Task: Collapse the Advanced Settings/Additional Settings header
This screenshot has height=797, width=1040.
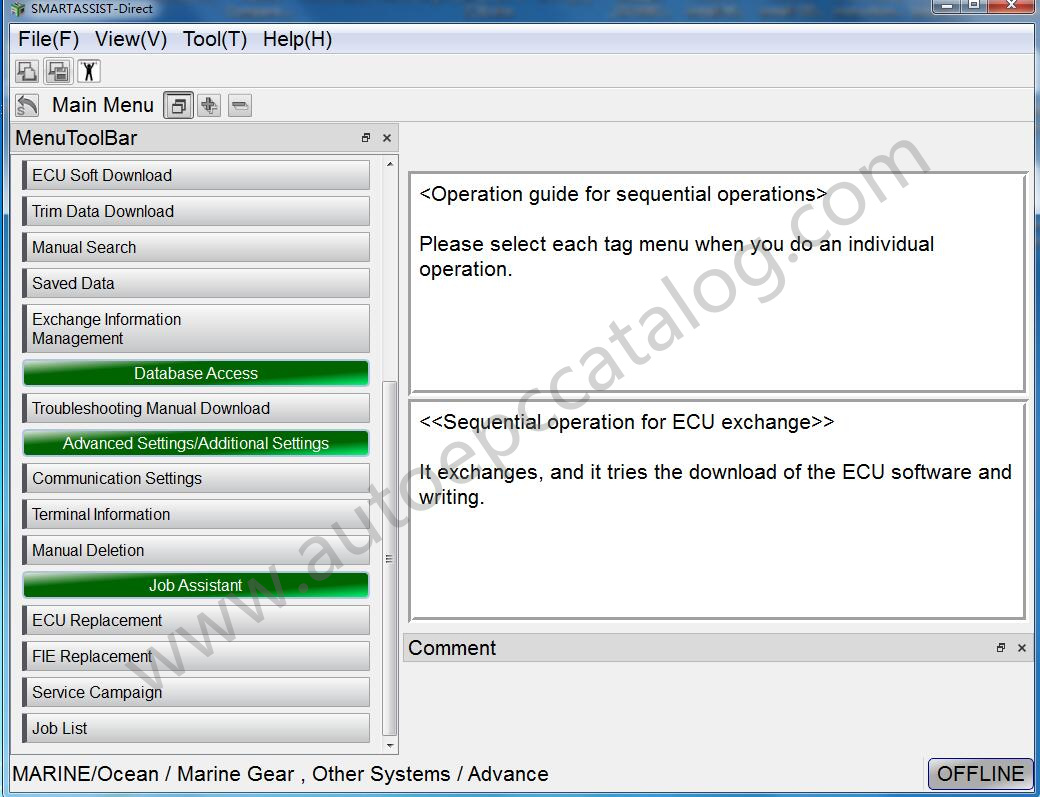Action: (x=196, y=443)
